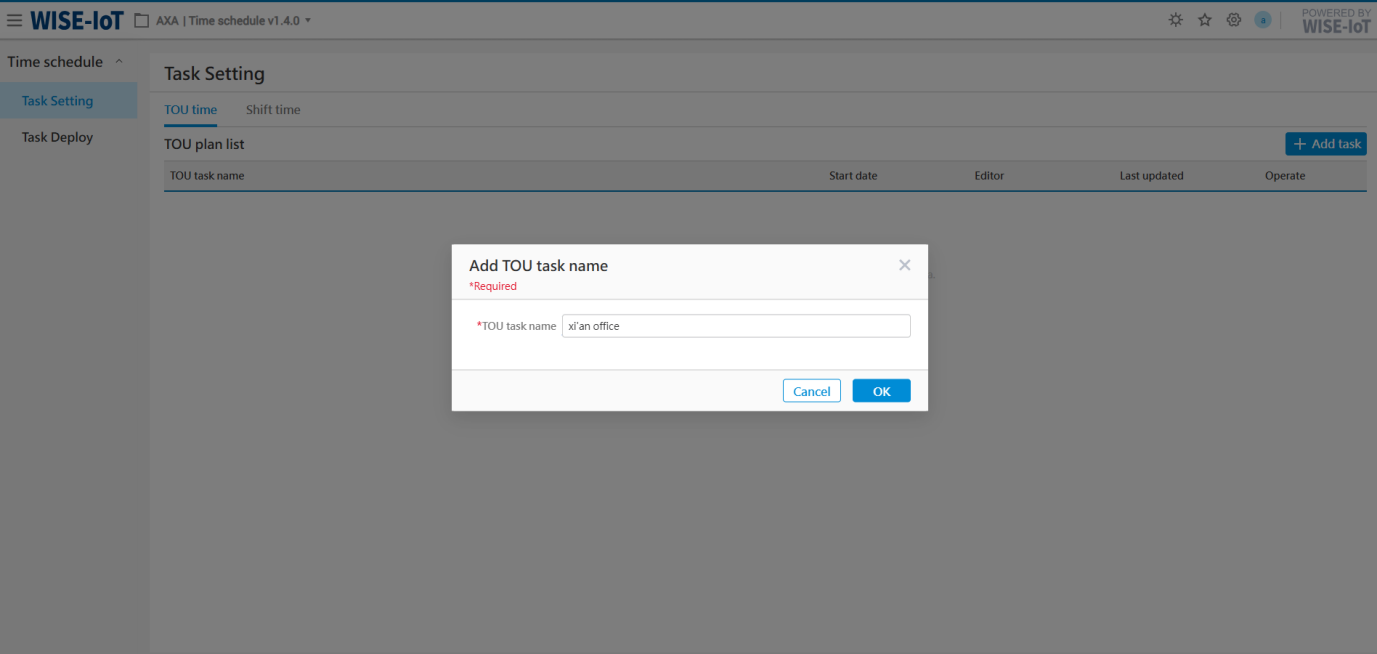The image size is (1377, 654).
Task: Close the Add TOU task name dialog
Action: click(x=905, y=265)
